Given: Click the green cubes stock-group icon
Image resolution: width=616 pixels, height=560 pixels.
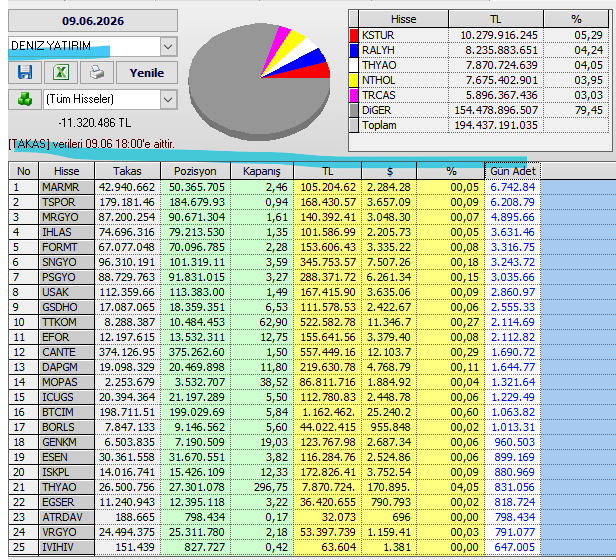Looking at the screenshot, I should (25, 99).
